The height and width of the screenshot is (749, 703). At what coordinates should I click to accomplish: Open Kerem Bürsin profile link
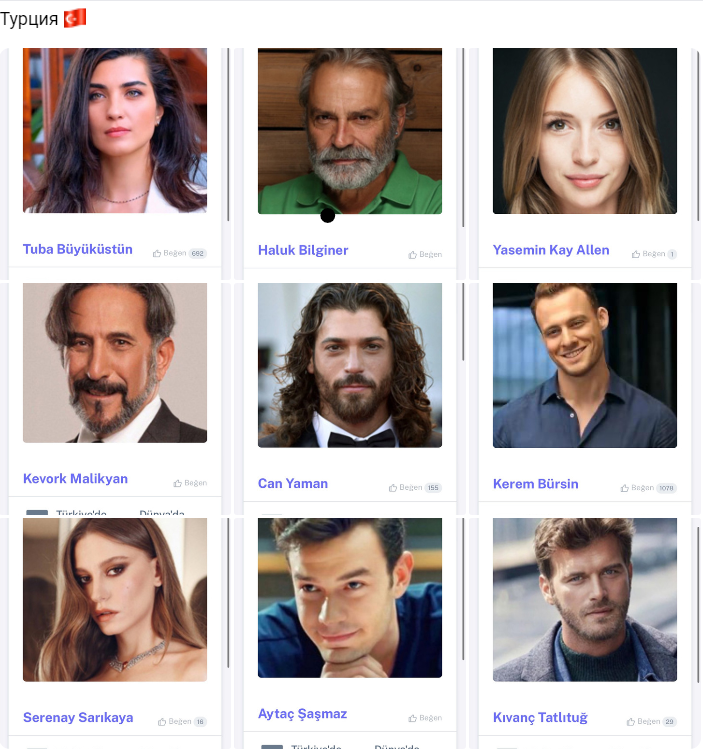535,484
